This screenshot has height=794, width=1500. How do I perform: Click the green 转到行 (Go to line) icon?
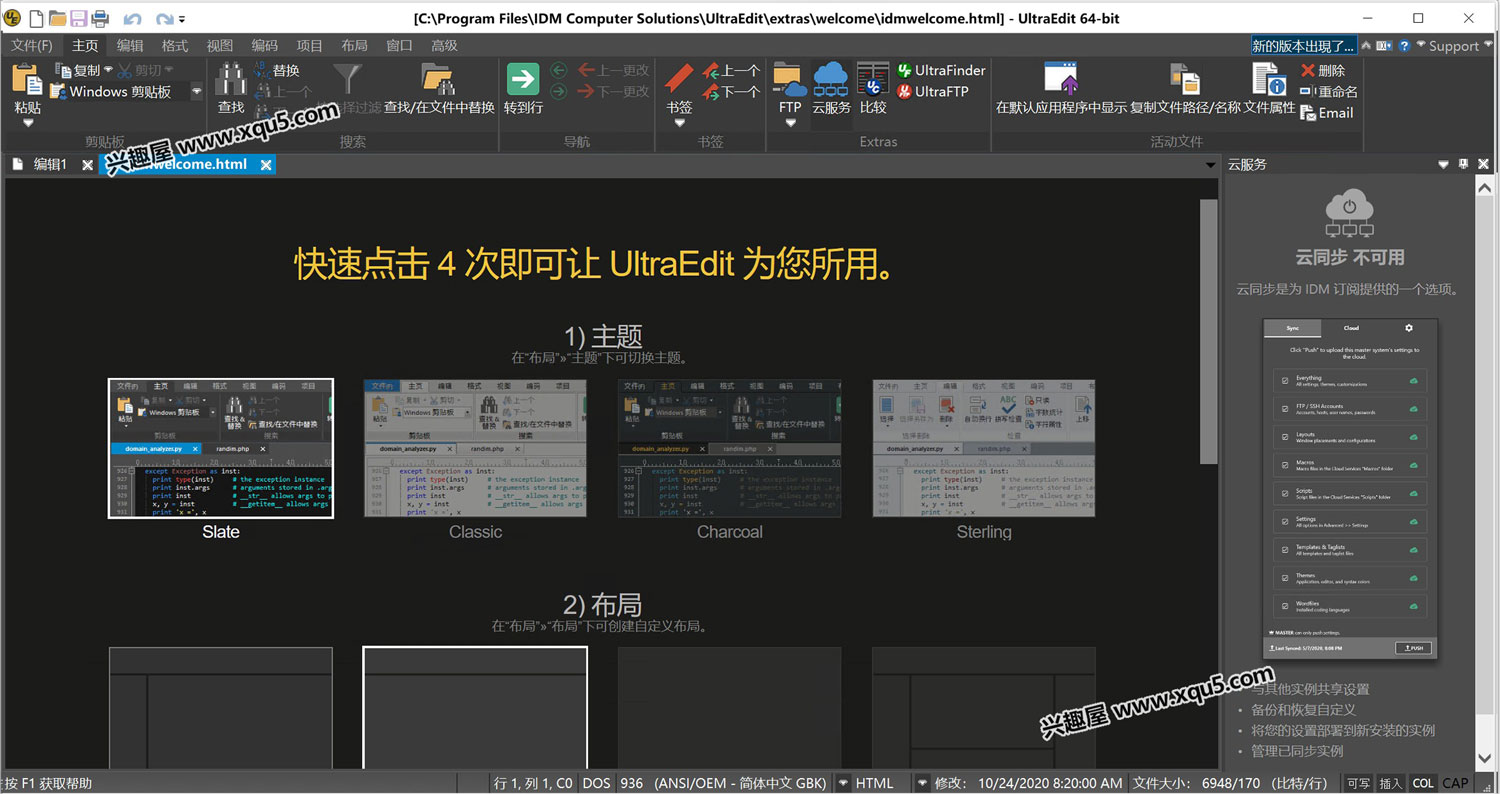pos(523,79)
